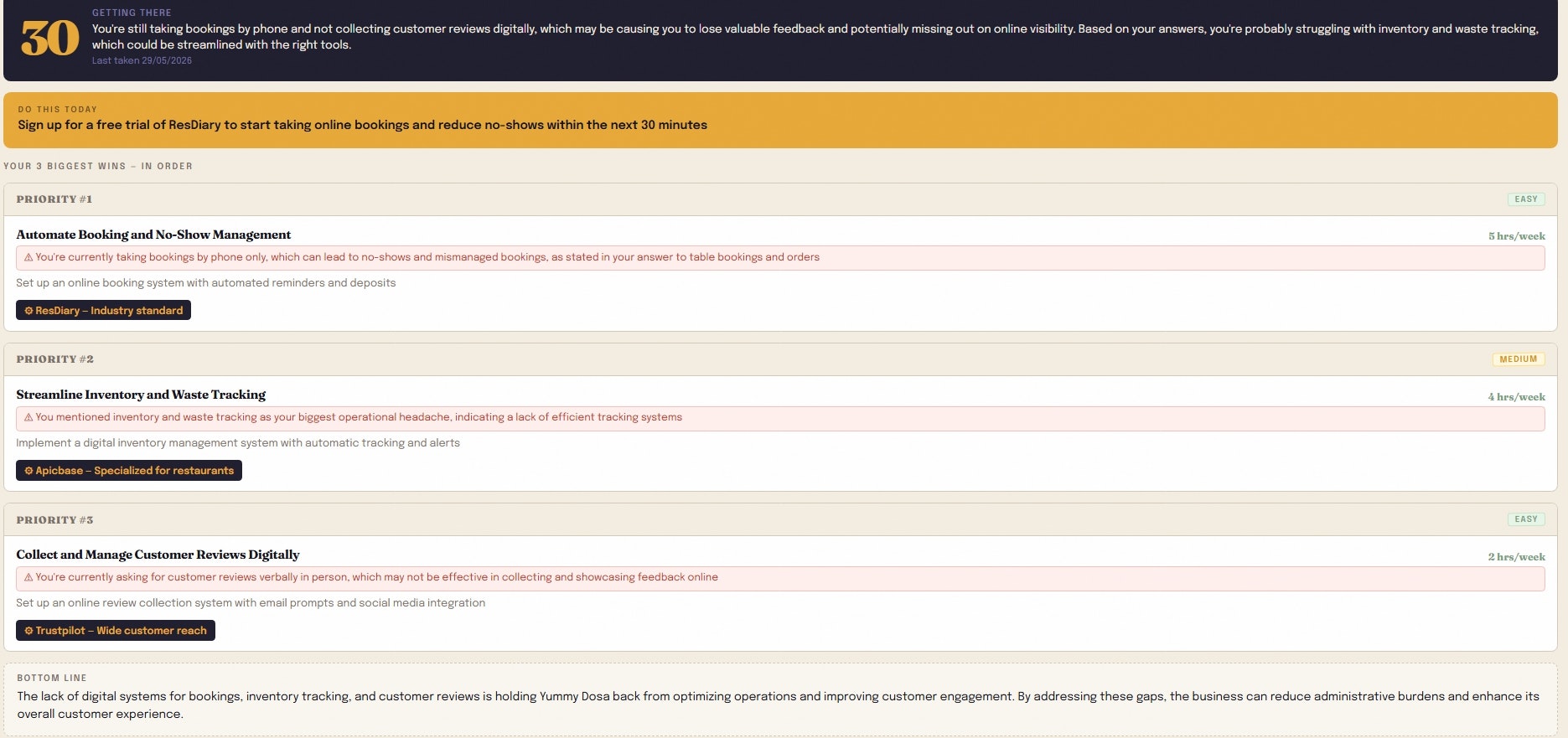Click 'Set up an online review collection' text
The image size is (1568, 738).
coord(251,603)
